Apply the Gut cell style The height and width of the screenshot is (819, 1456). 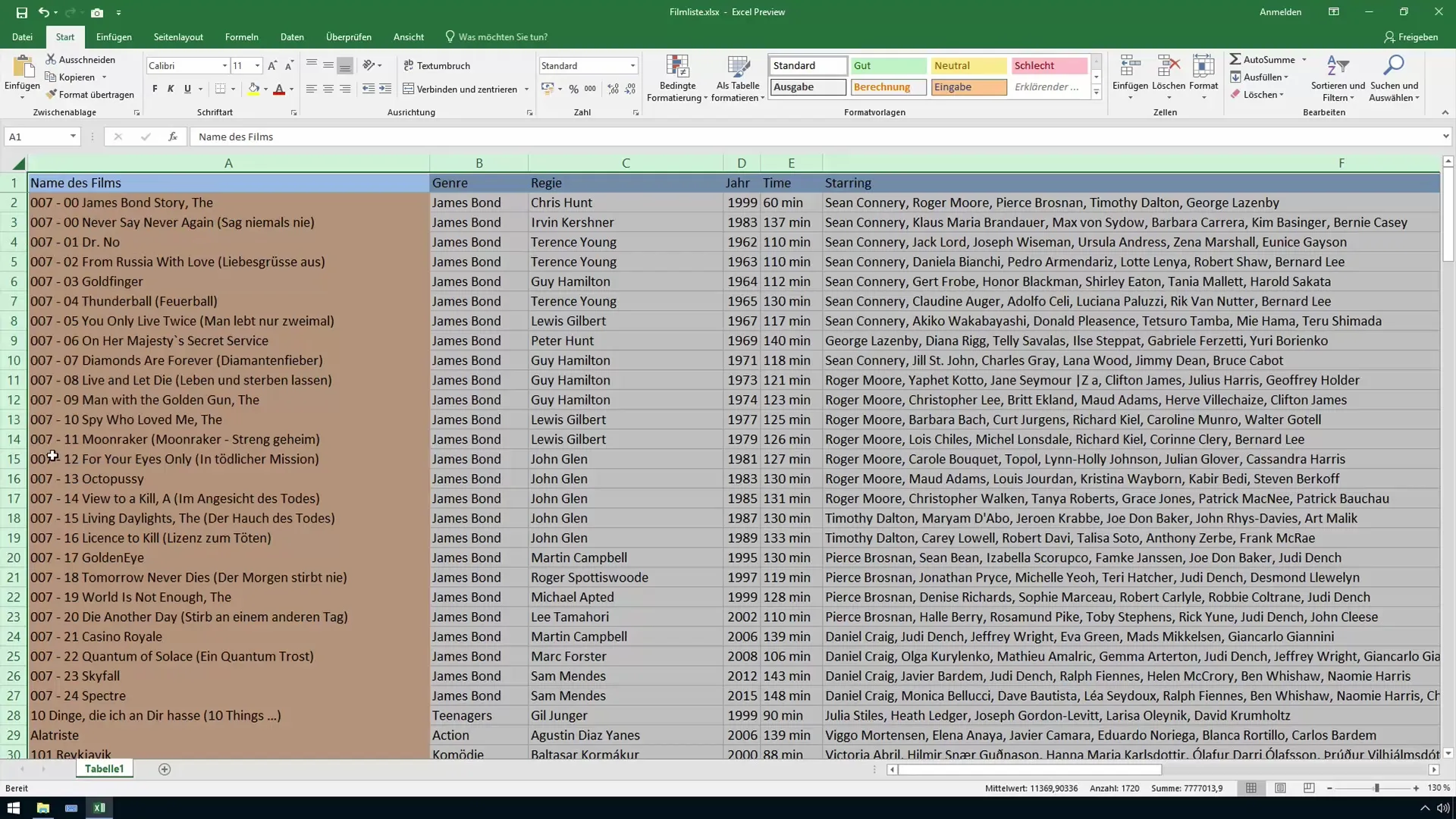[x=888, y=66]
